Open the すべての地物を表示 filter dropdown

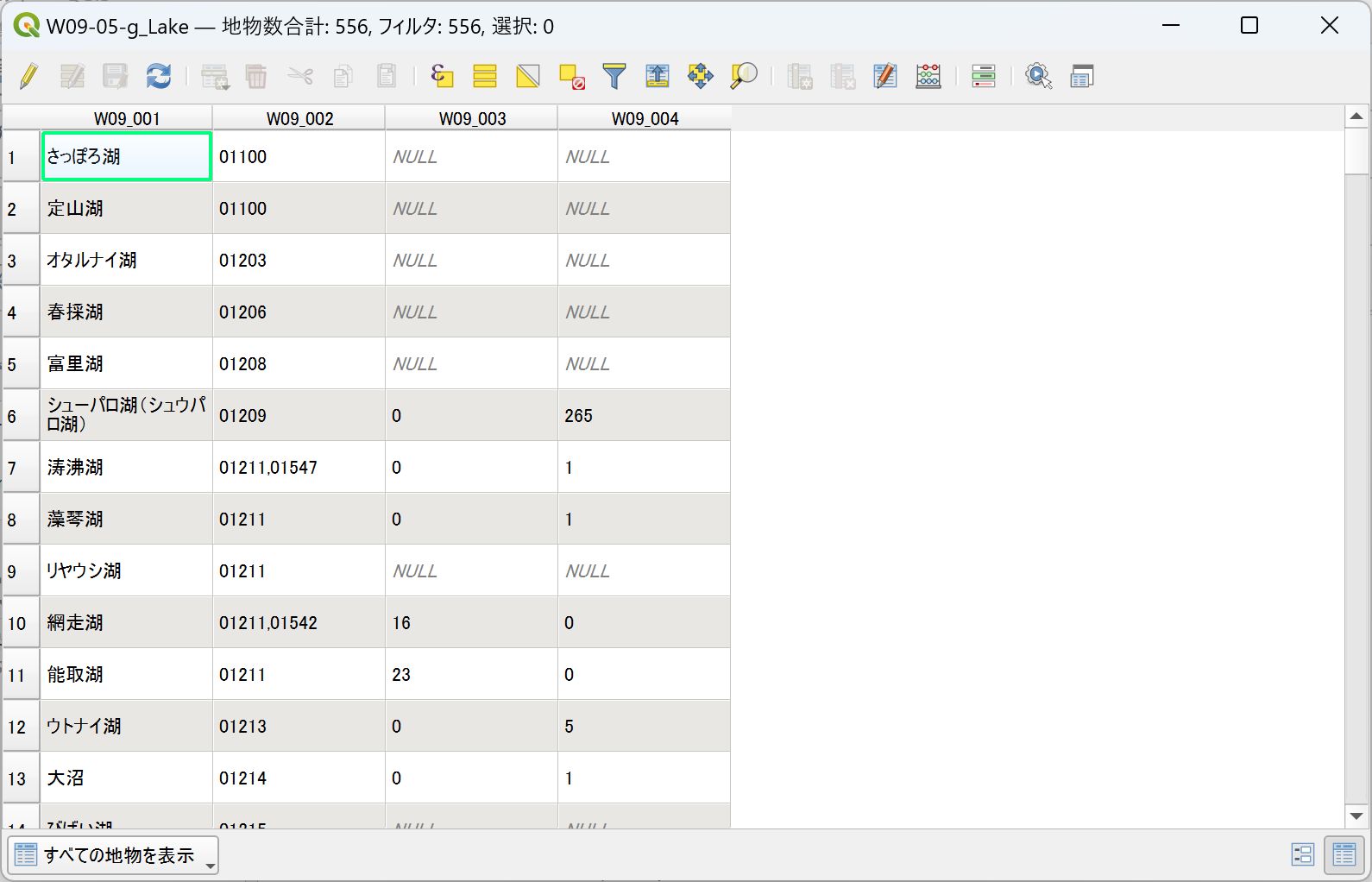(x=113, y=855)
